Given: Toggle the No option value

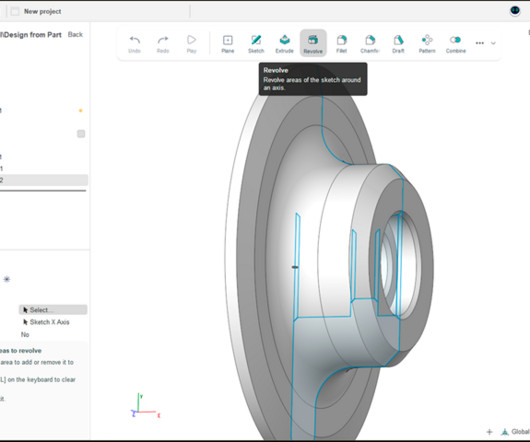Looking at the screenshot, I should click(25, 335).
